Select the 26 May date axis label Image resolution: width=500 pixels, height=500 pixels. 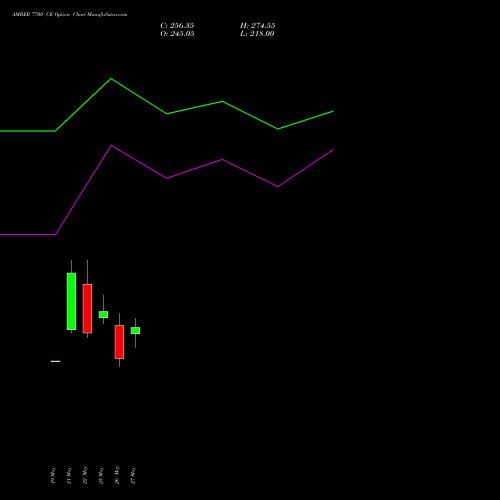[x=117, y=475]
